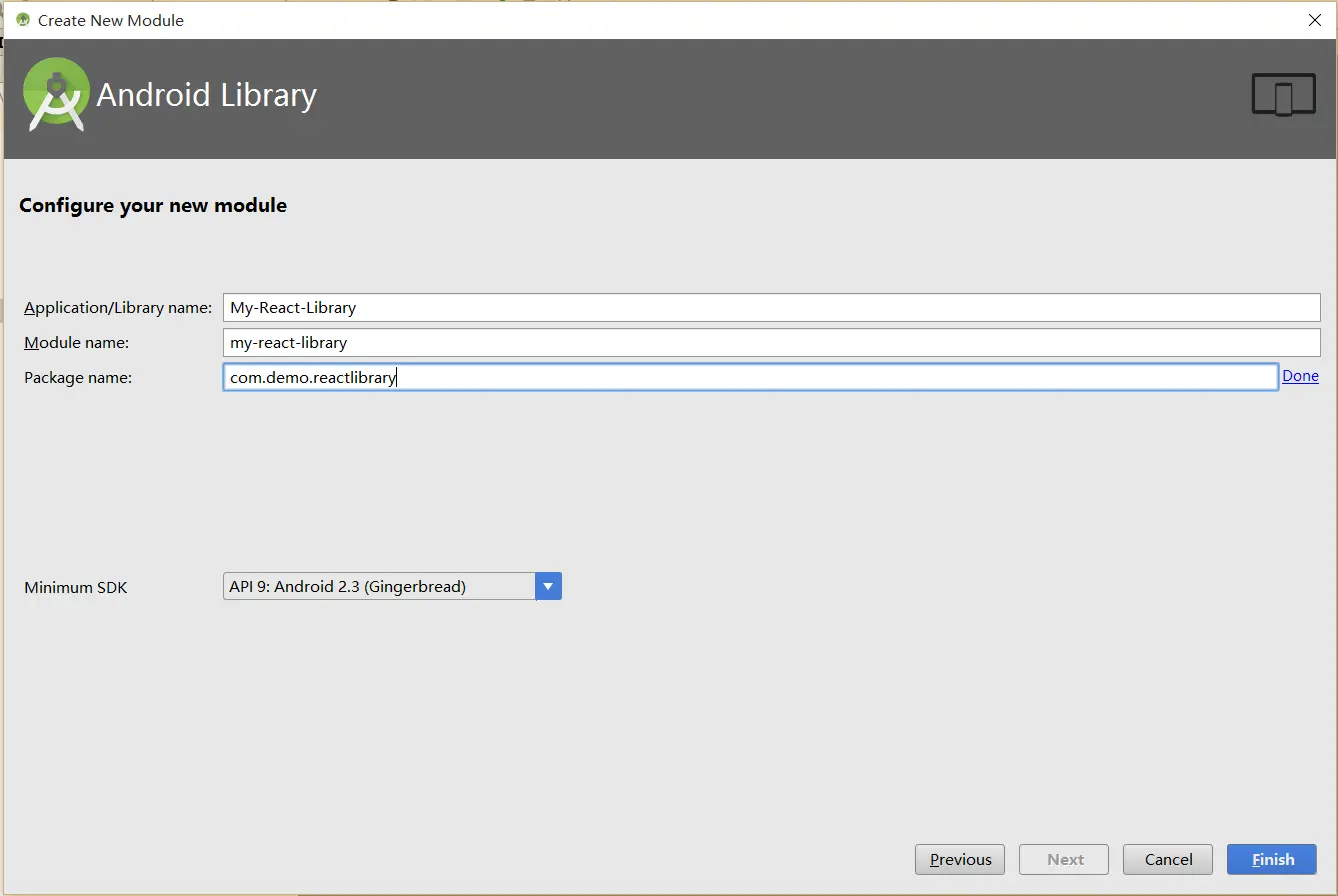Click the small Android icon in title bar
Viewport: 1338px width, 896px height.
[22, 20]
